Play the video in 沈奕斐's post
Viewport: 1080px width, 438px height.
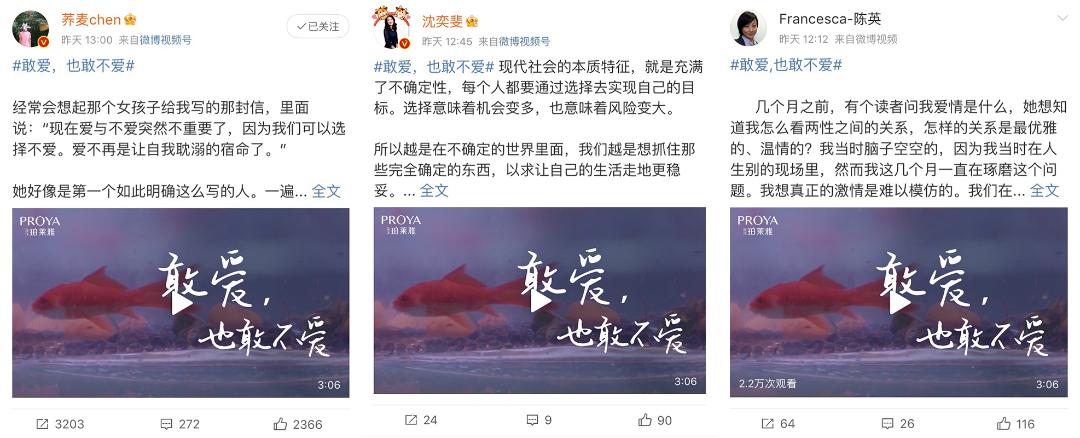(540, 301)
